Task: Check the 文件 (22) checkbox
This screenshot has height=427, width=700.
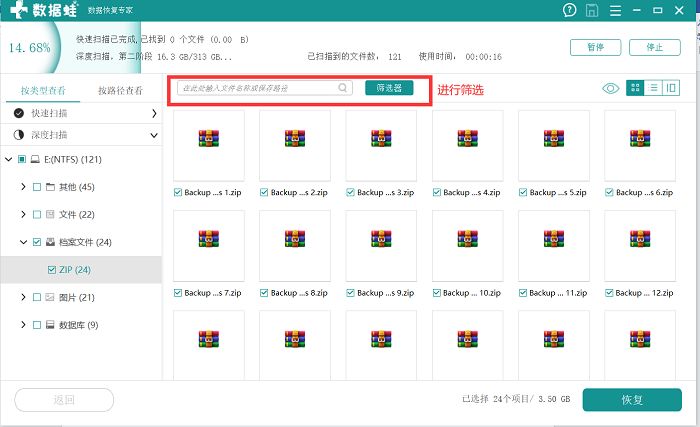Action: pyautogui.click(x=37, y=214)
